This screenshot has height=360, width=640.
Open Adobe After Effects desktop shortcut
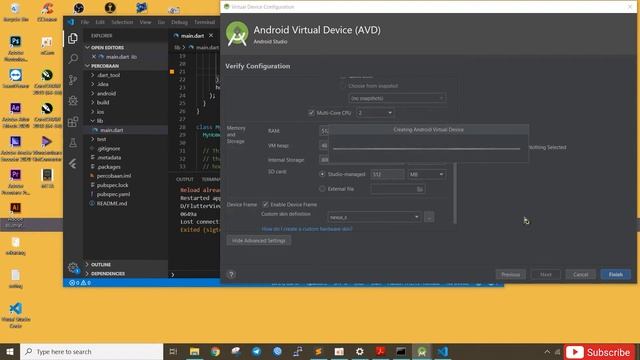[x=16, y=115]
